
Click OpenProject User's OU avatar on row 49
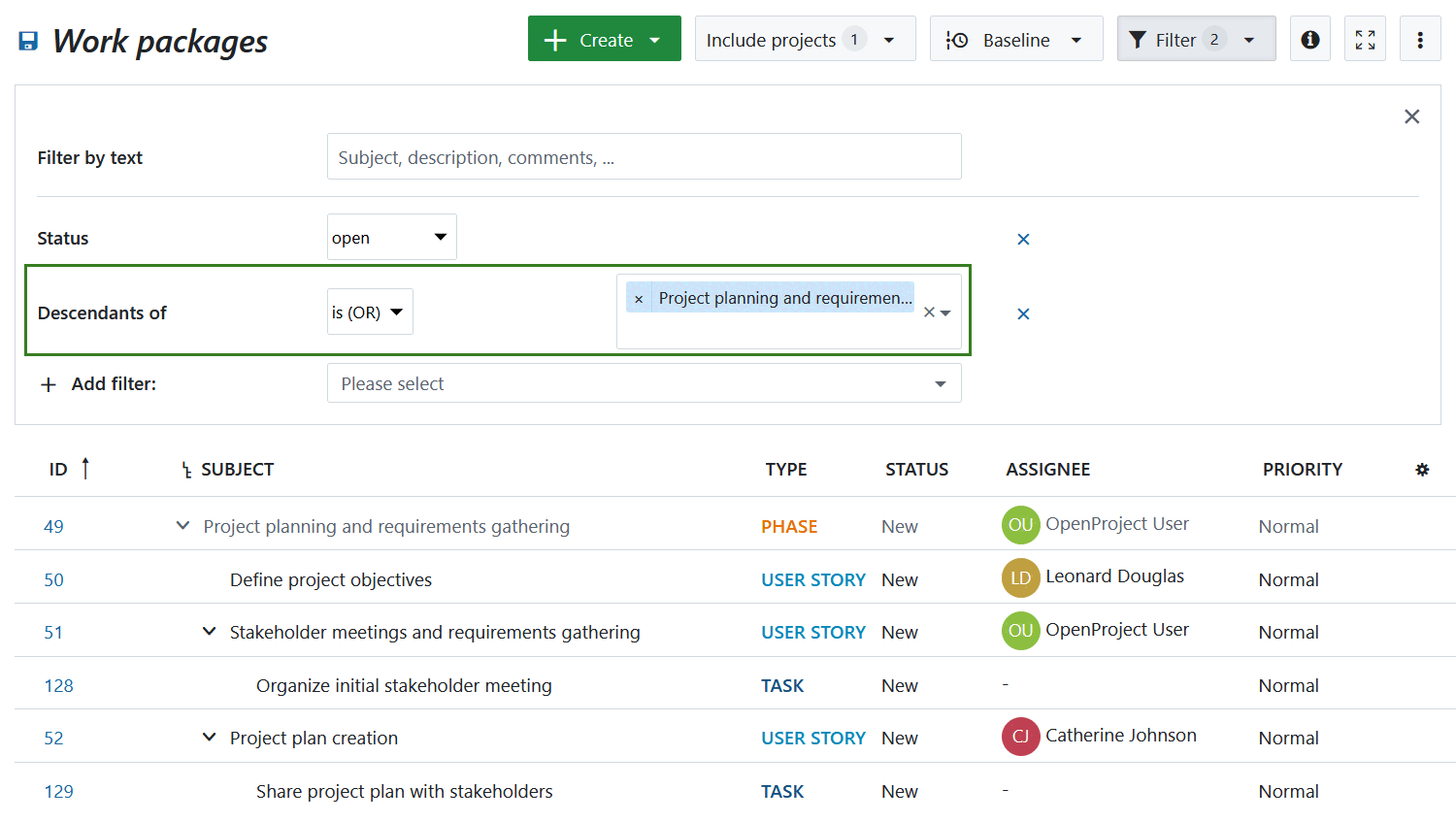1020,524
